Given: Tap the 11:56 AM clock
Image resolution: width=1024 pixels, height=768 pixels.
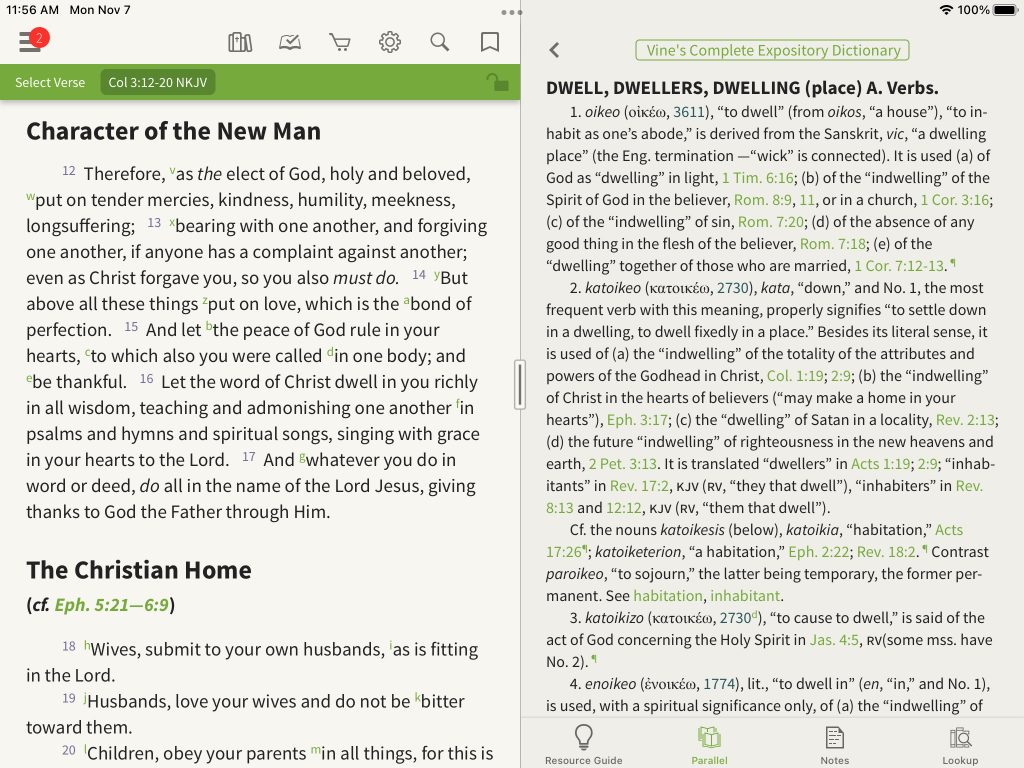Looking at the screenshot, I should (33, 10).
